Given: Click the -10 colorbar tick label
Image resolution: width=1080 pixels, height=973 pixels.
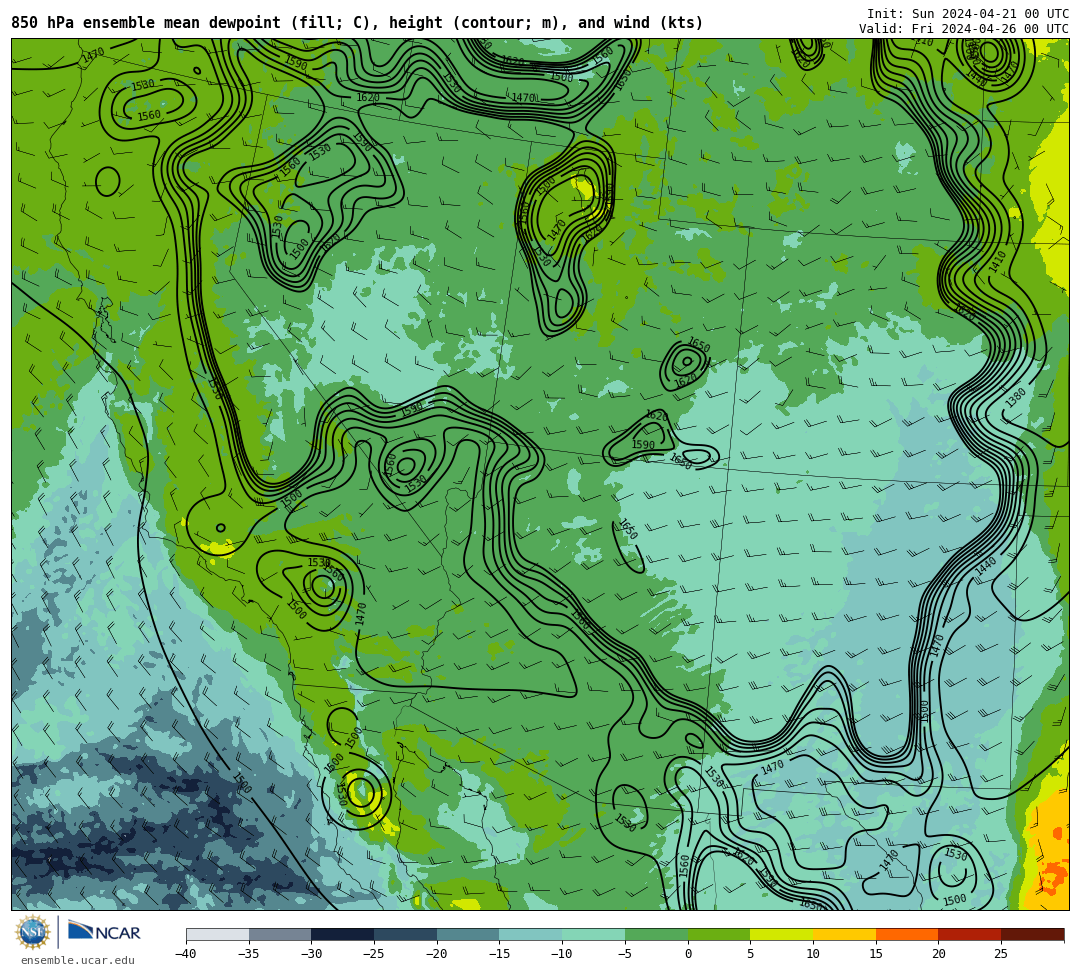Looking at the screenshot, I should [562, 954].
